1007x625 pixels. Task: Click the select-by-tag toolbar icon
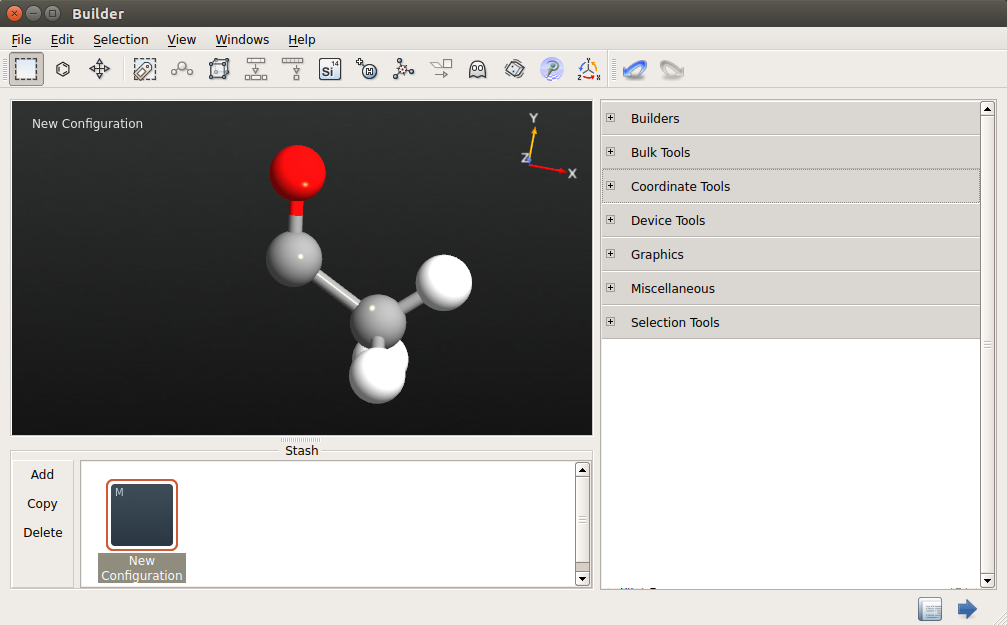click(x=144, y=69)
